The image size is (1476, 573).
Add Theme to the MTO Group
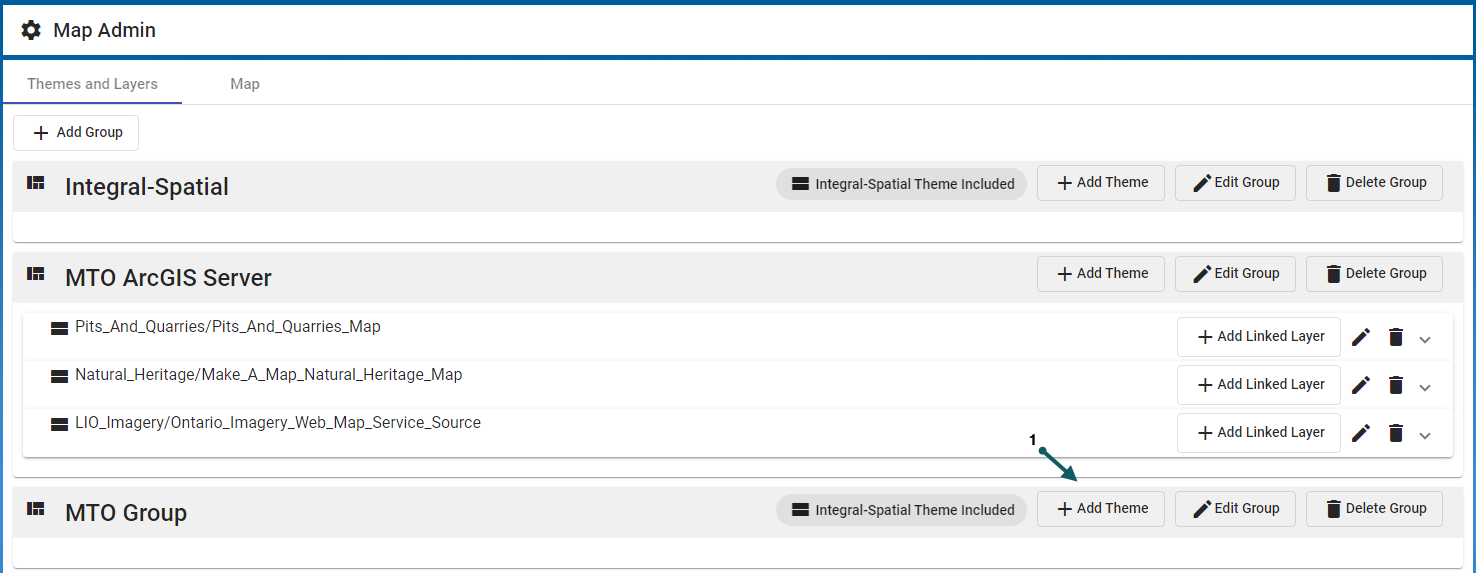1101,509
